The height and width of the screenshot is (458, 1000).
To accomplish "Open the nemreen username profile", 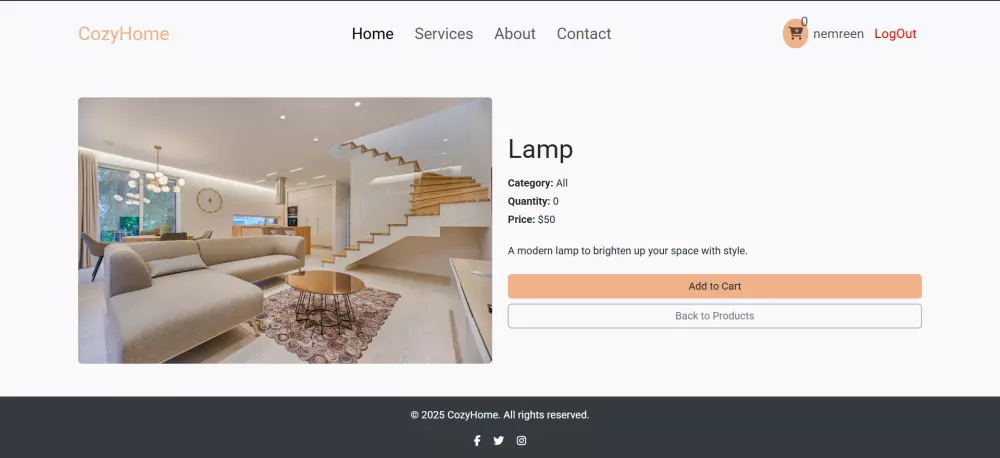I will (x=838, y=34).
